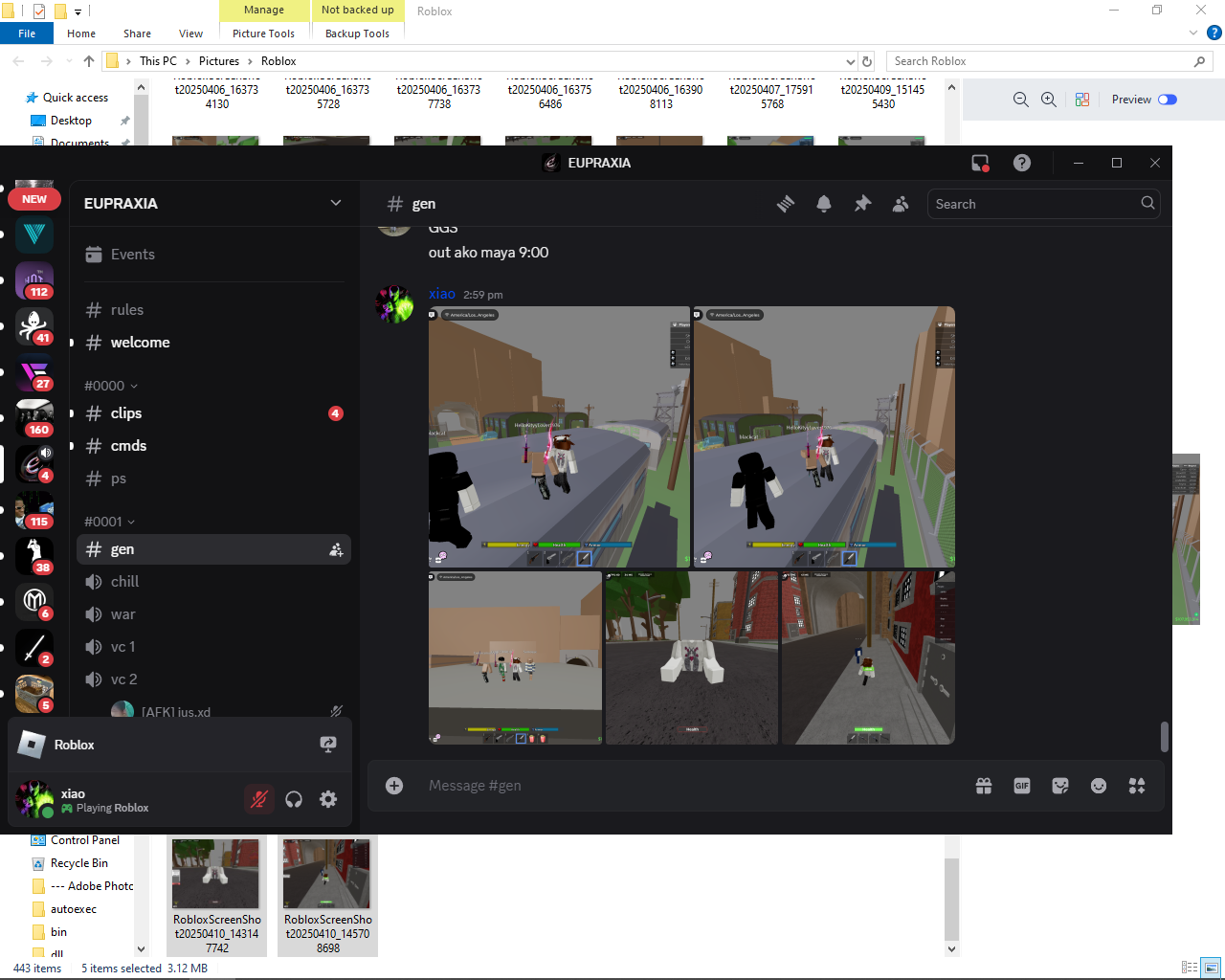Viewport: 1225px width, 980px height.
Task: Open the rules channel
Action: [213, 310]
